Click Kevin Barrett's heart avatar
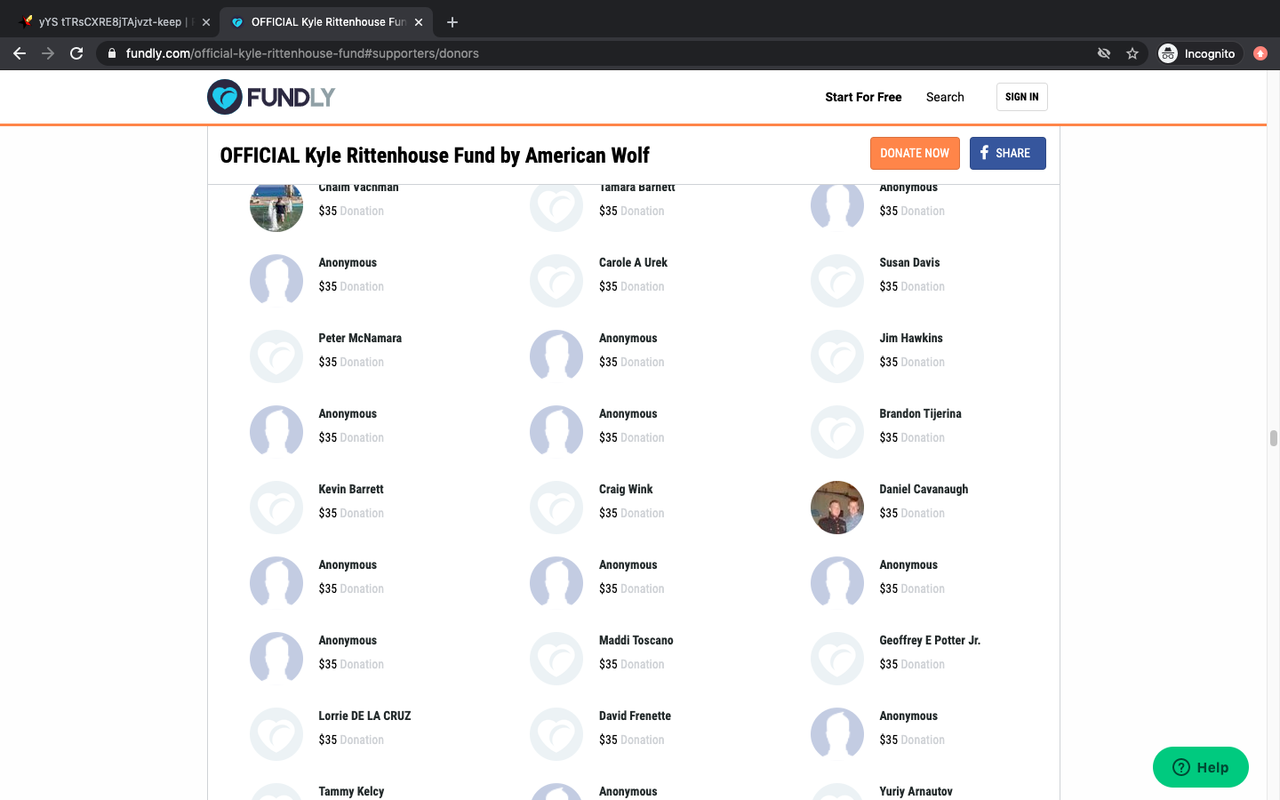 (276, 507)
